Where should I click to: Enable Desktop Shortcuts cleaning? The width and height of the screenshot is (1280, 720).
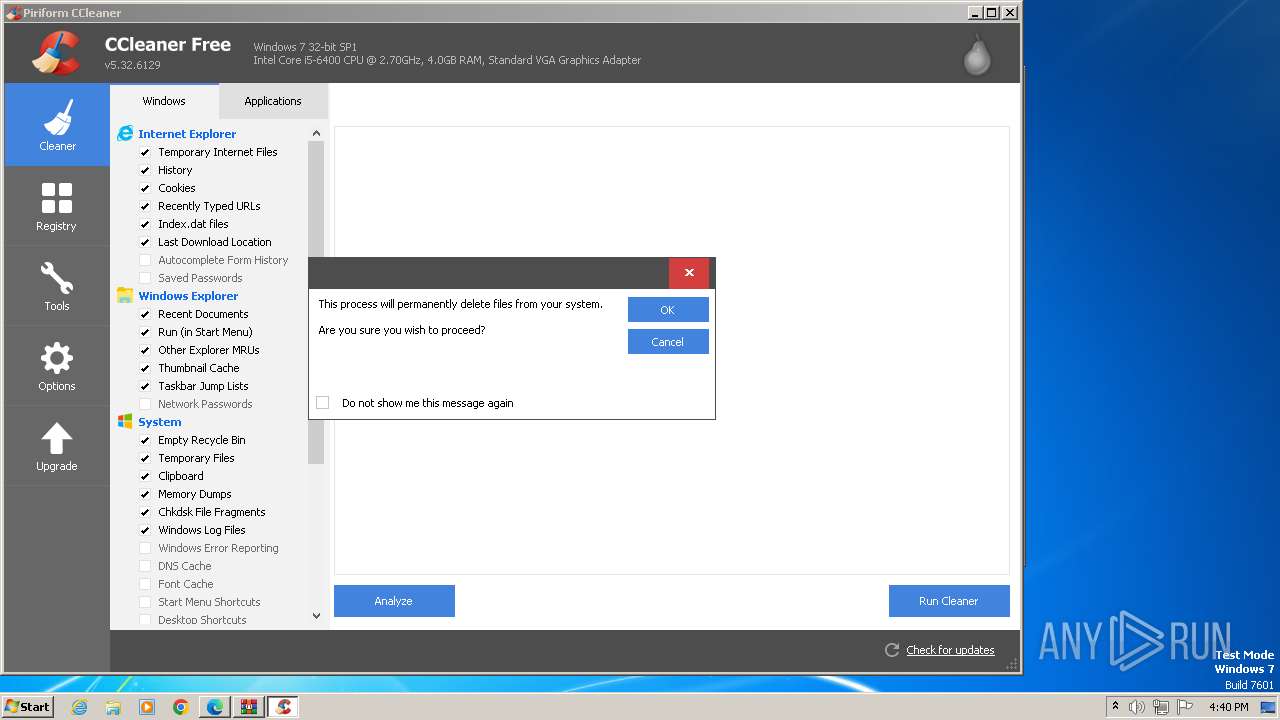tap(145, 620)
